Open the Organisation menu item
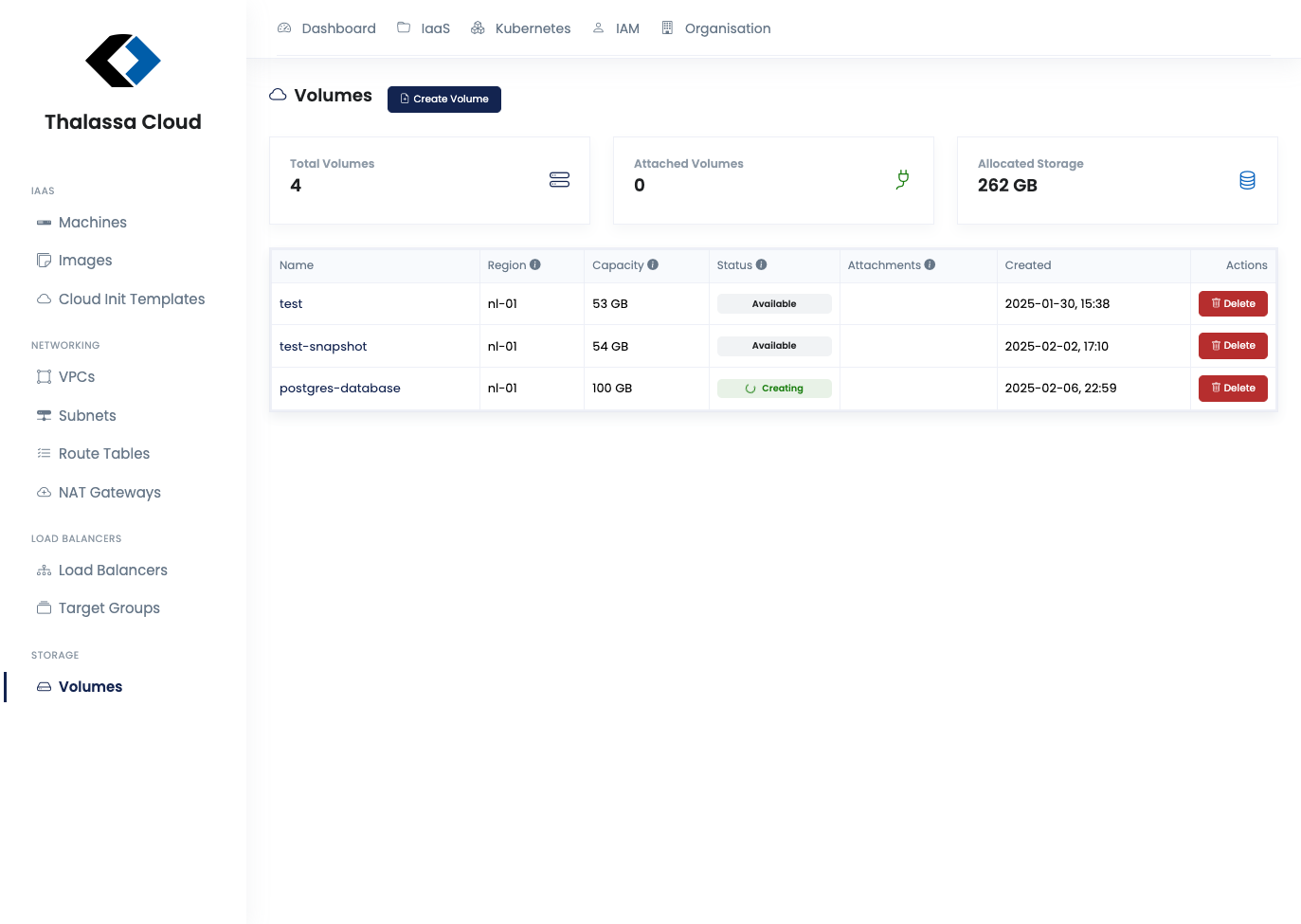The image size is (1301, 924). (x=716, y=28)
